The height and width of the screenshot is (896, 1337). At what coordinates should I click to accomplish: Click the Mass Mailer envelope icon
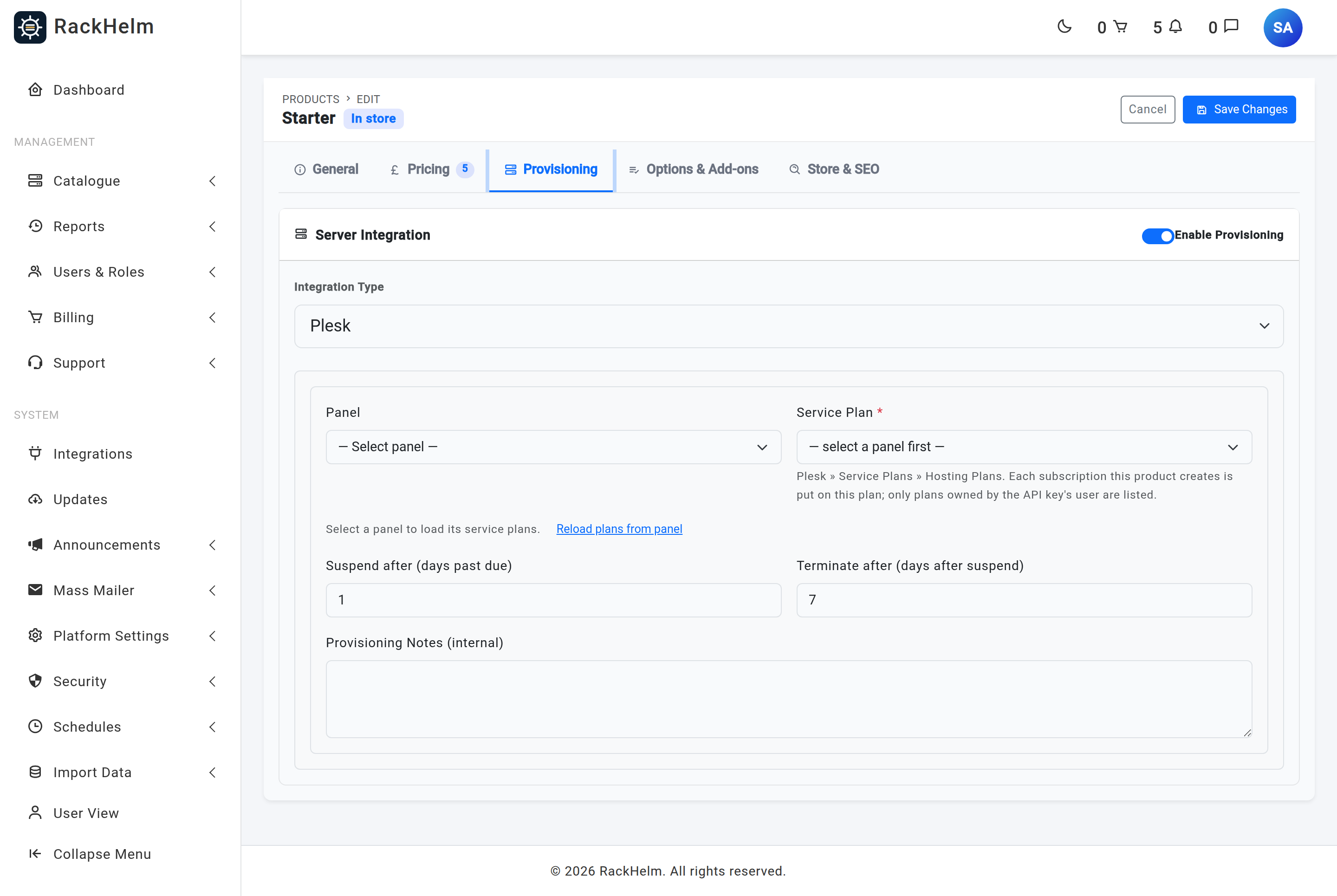[35, 590]
